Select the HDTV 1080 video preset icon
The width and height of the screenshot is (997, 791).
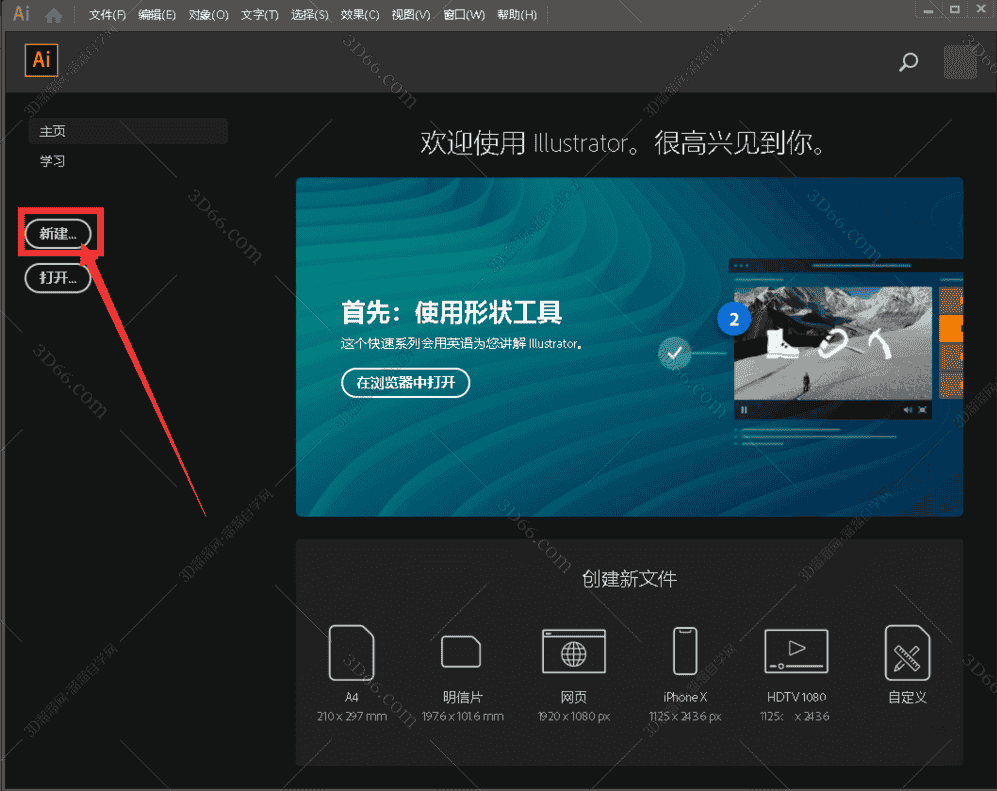pos(795,651)
